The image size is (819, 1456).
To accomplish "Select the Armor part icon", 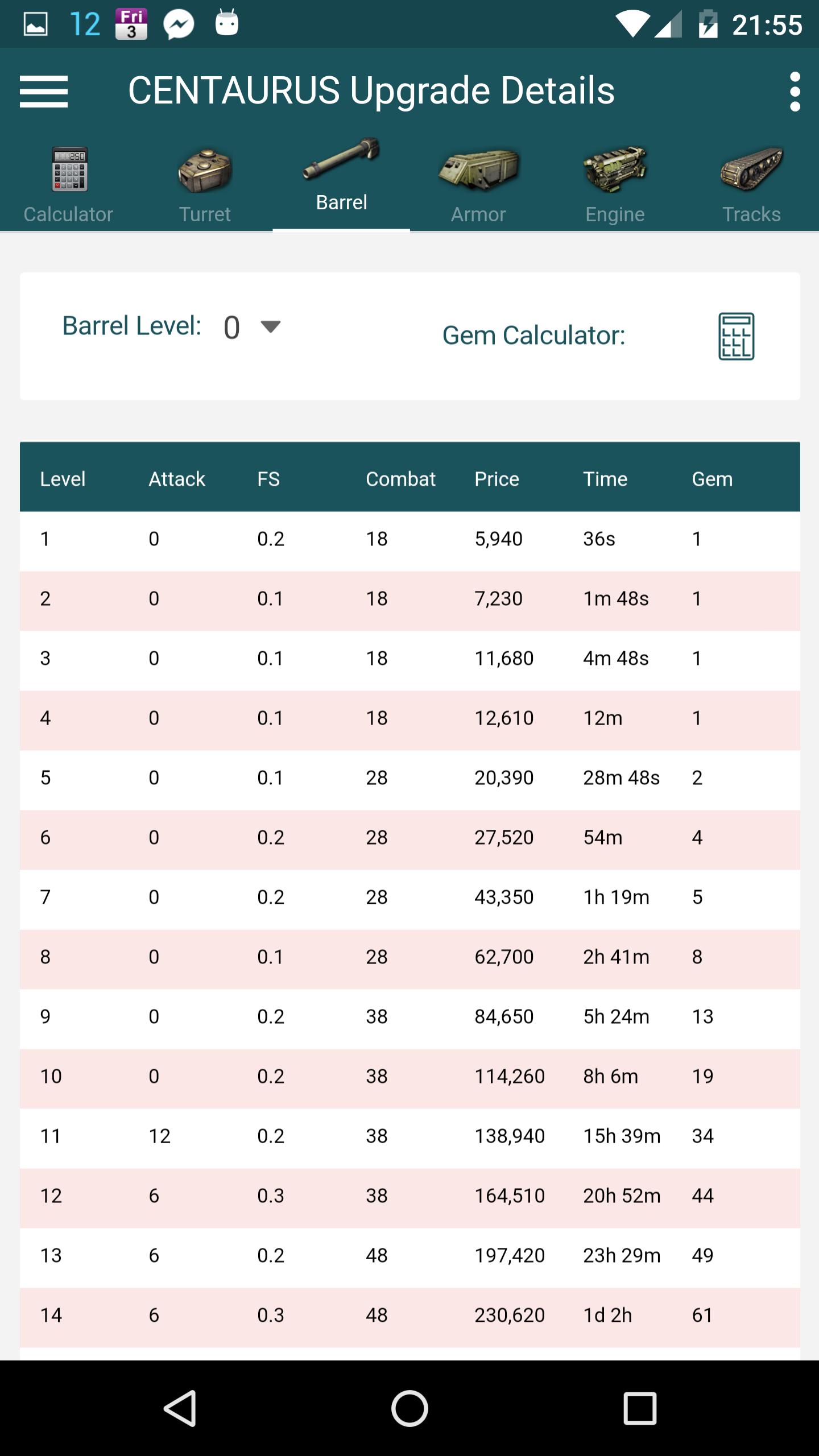I will pyautogui.click(x=478, y=169).
